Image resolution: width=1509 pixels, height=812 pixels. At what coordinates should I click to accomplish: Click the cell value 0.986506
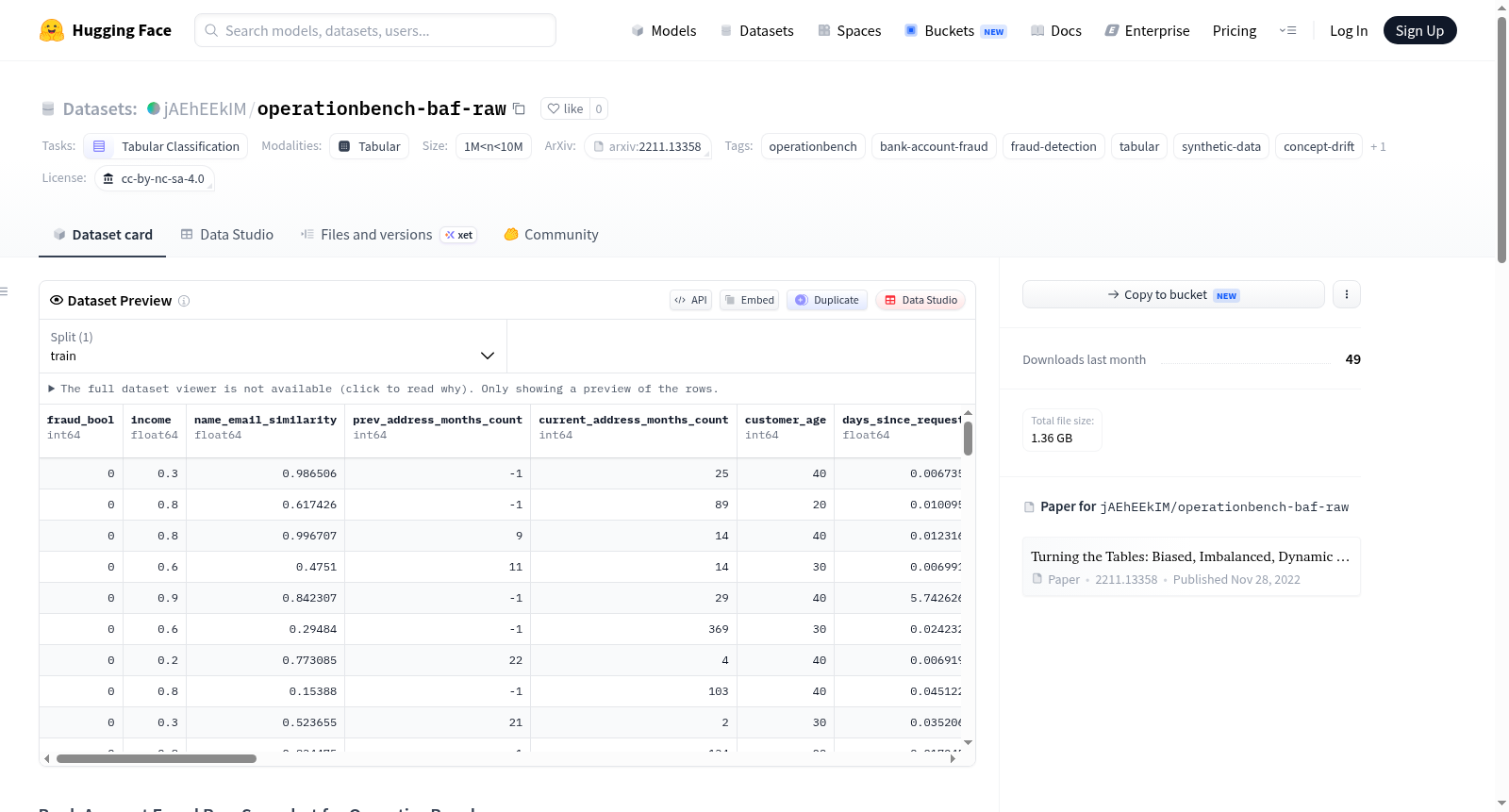pyautogui.click(x=309, y=473)
